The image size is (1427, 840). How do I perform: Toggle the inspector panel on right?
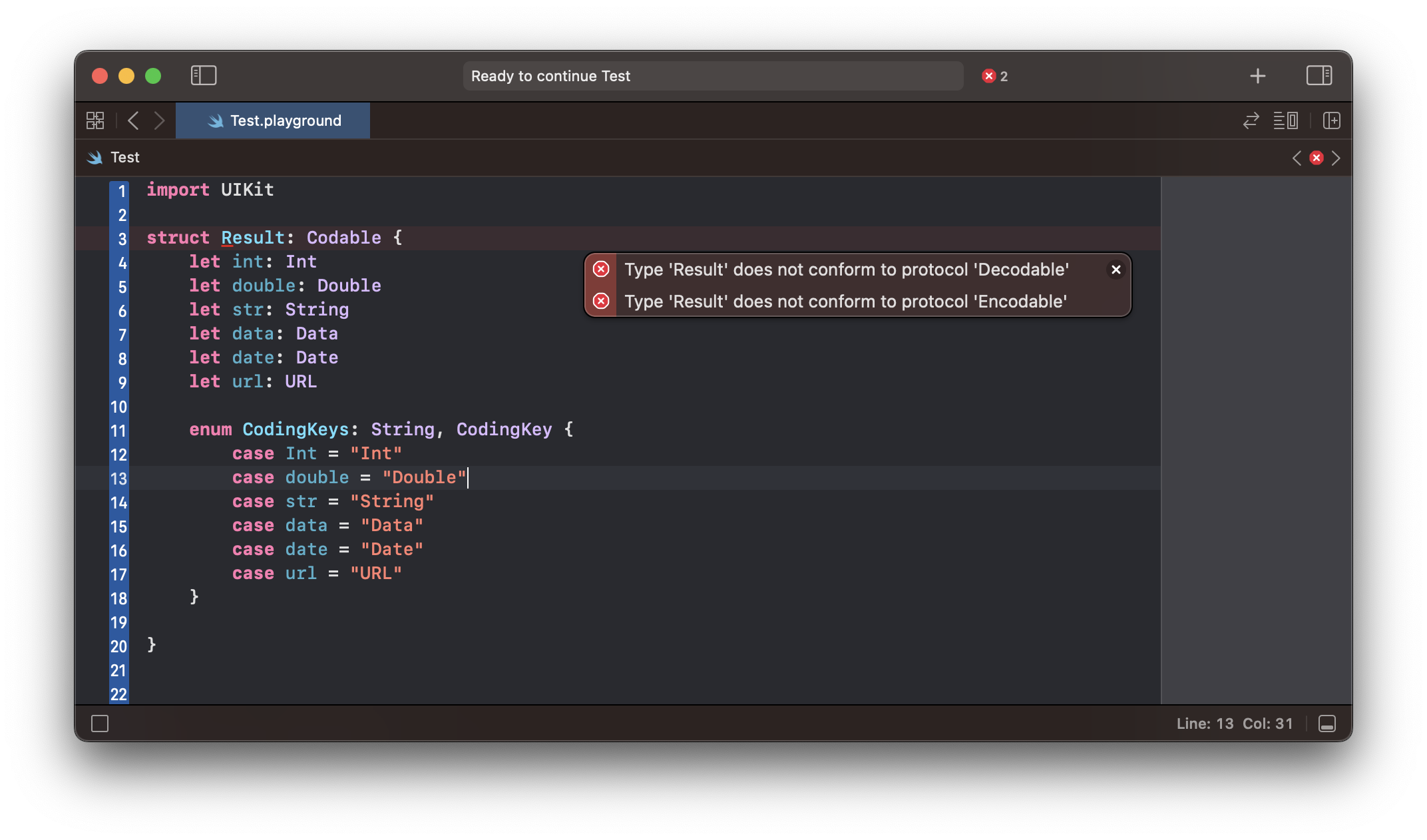click(x=1319, y=75)
